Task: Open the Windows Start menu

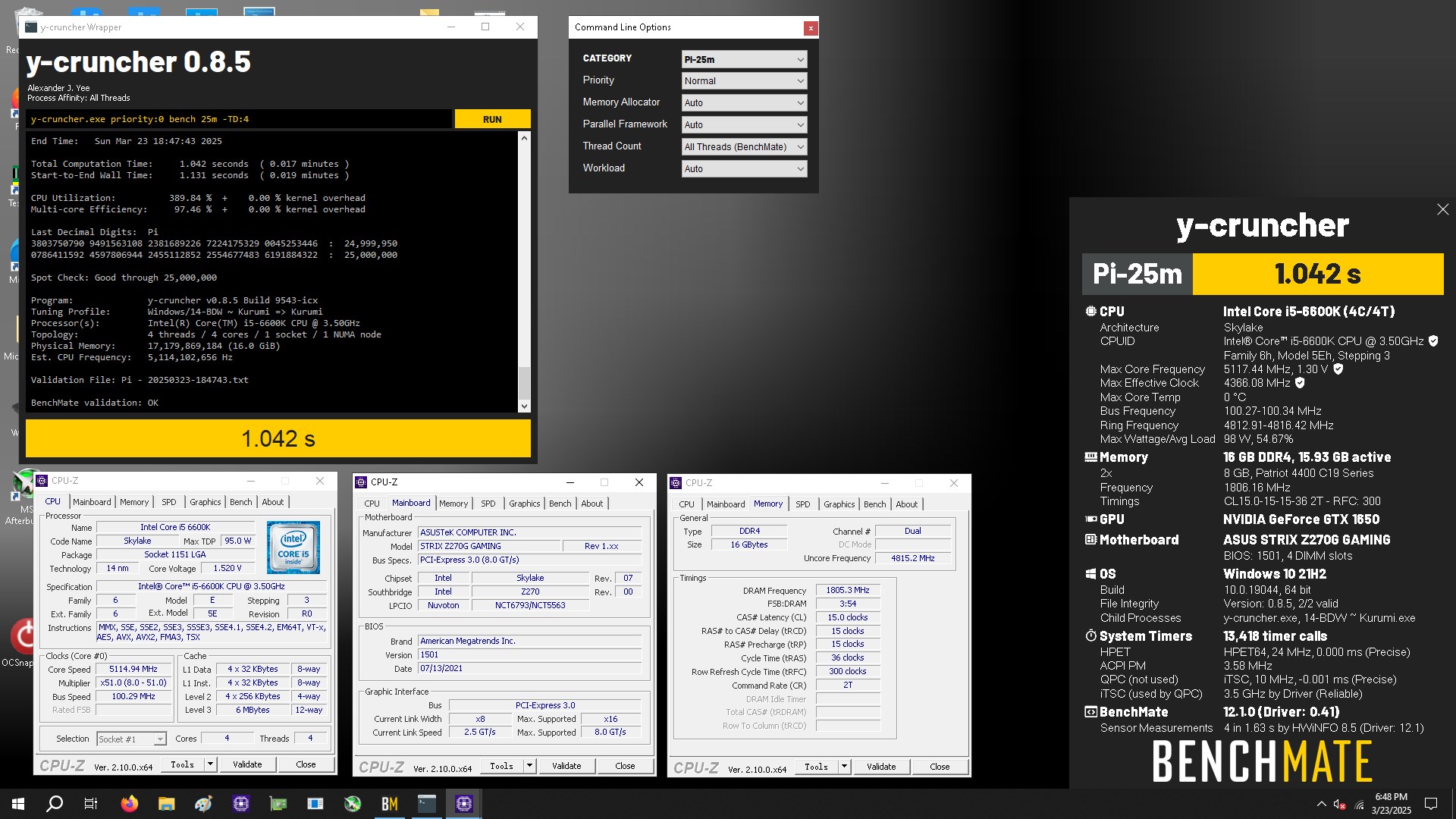Action: (x=18, y=804)
